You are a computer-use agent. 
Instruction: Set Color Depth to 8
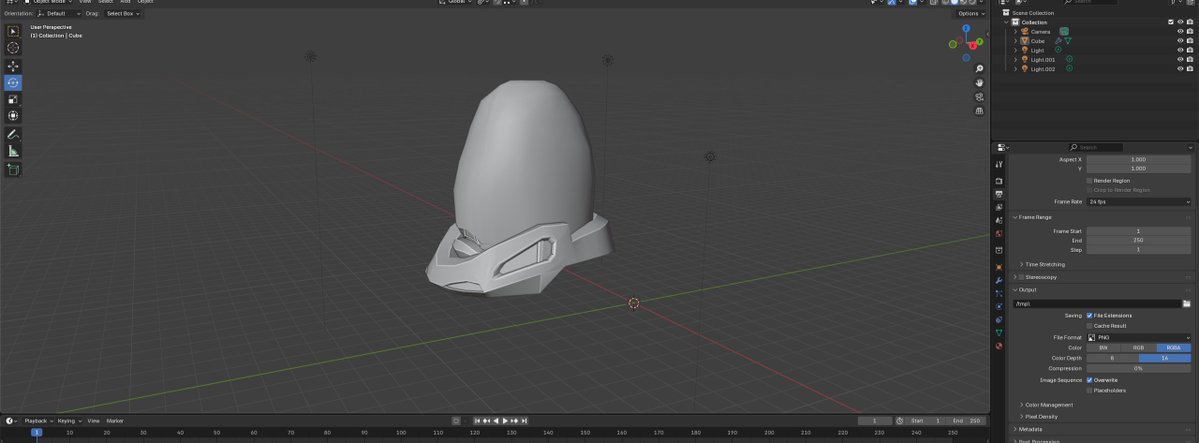[1113, 358]
